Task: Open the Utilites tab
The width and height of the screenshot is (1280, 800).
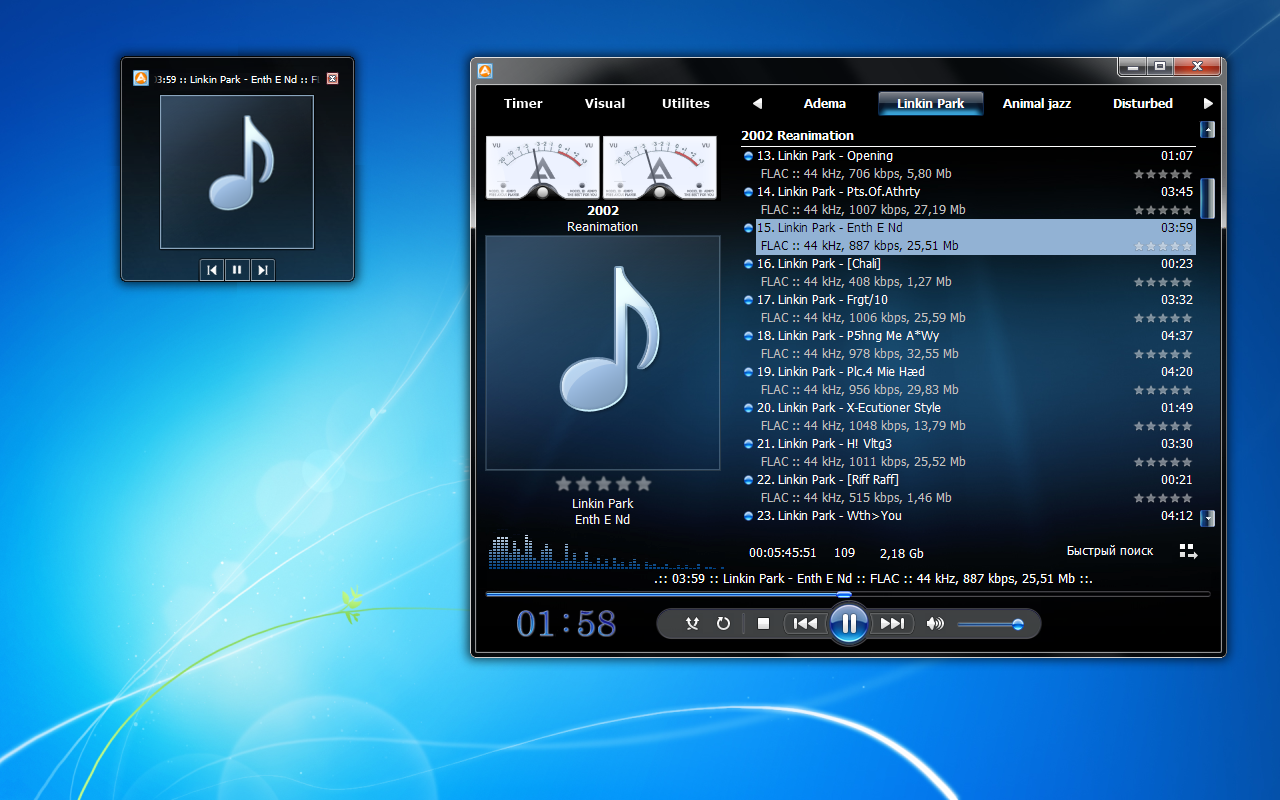Action: pos(686,104)
